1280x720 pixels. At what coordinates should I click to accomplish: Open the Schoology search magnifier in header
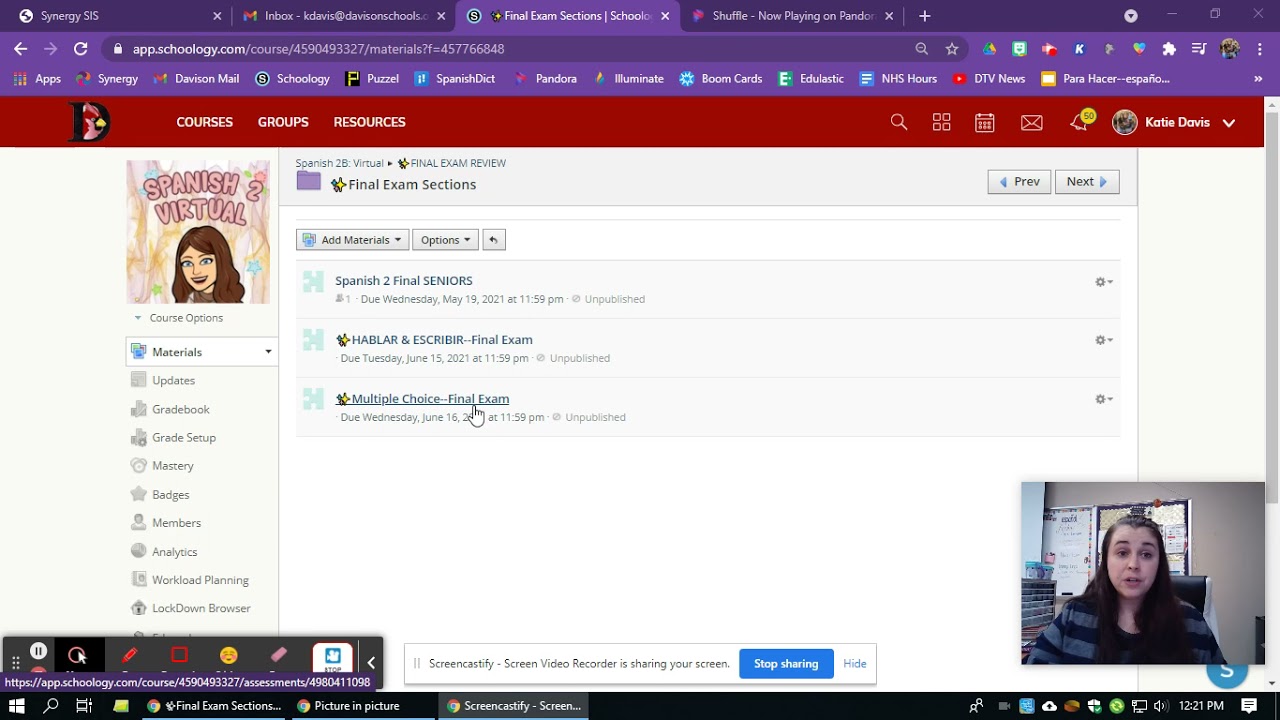pyautogui.click(x=899, y=122)
